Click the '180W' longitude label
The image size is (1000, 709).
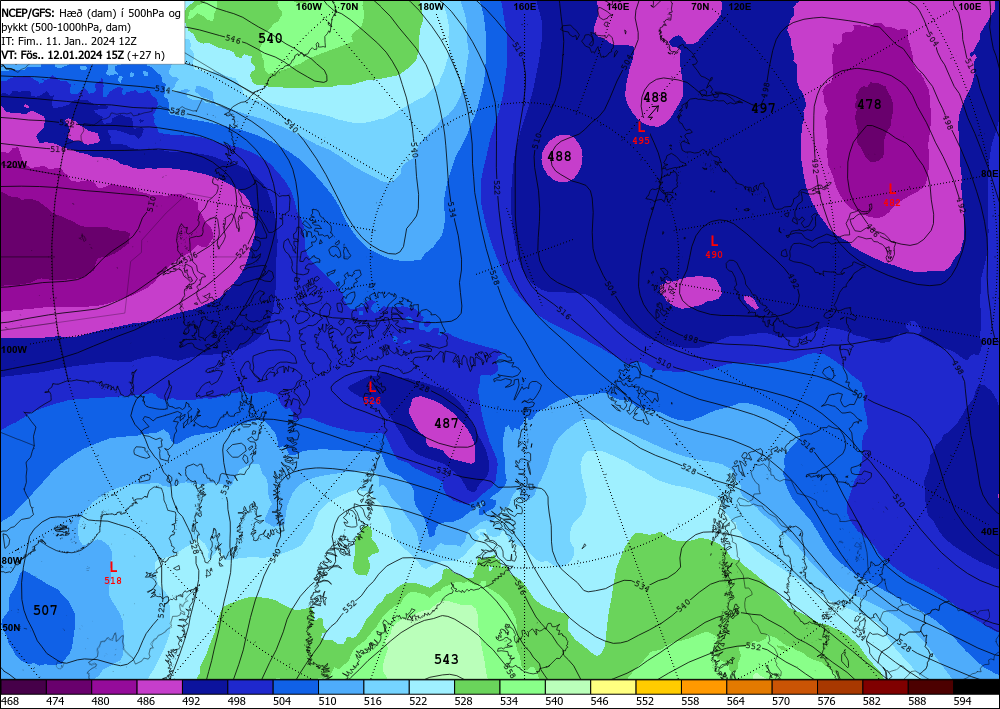point(431,6)
